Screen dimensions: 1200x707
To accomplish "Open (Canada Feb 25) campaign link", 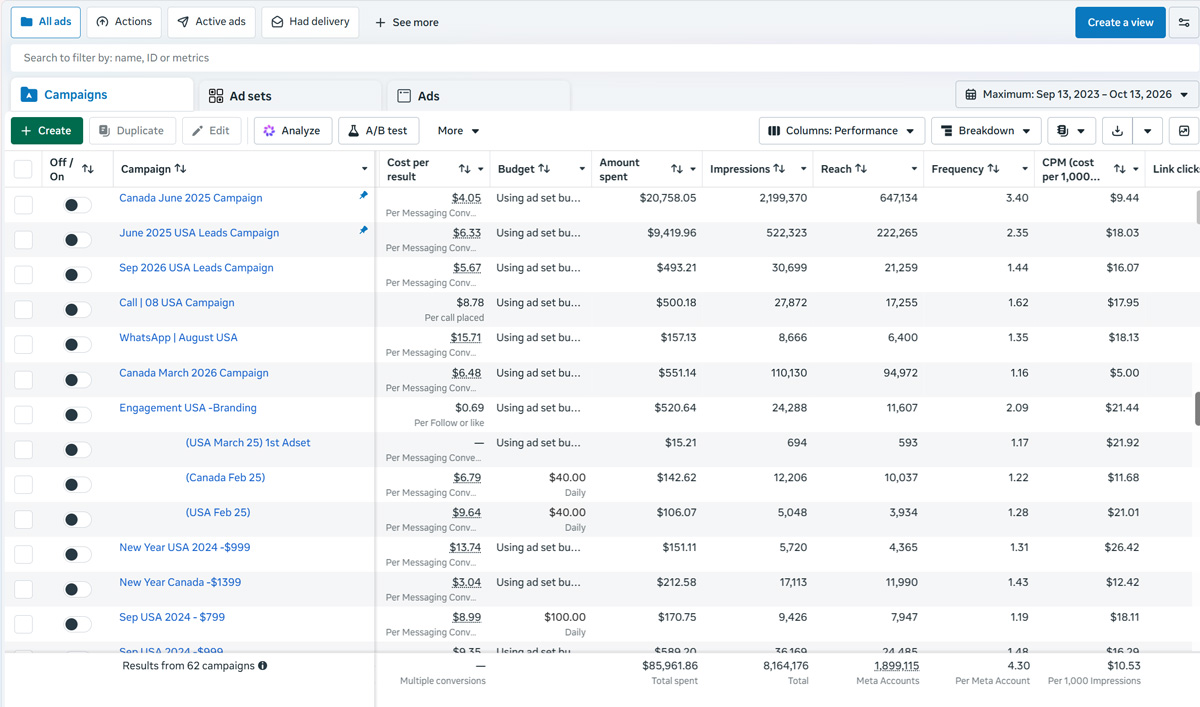I will point(225,478).
